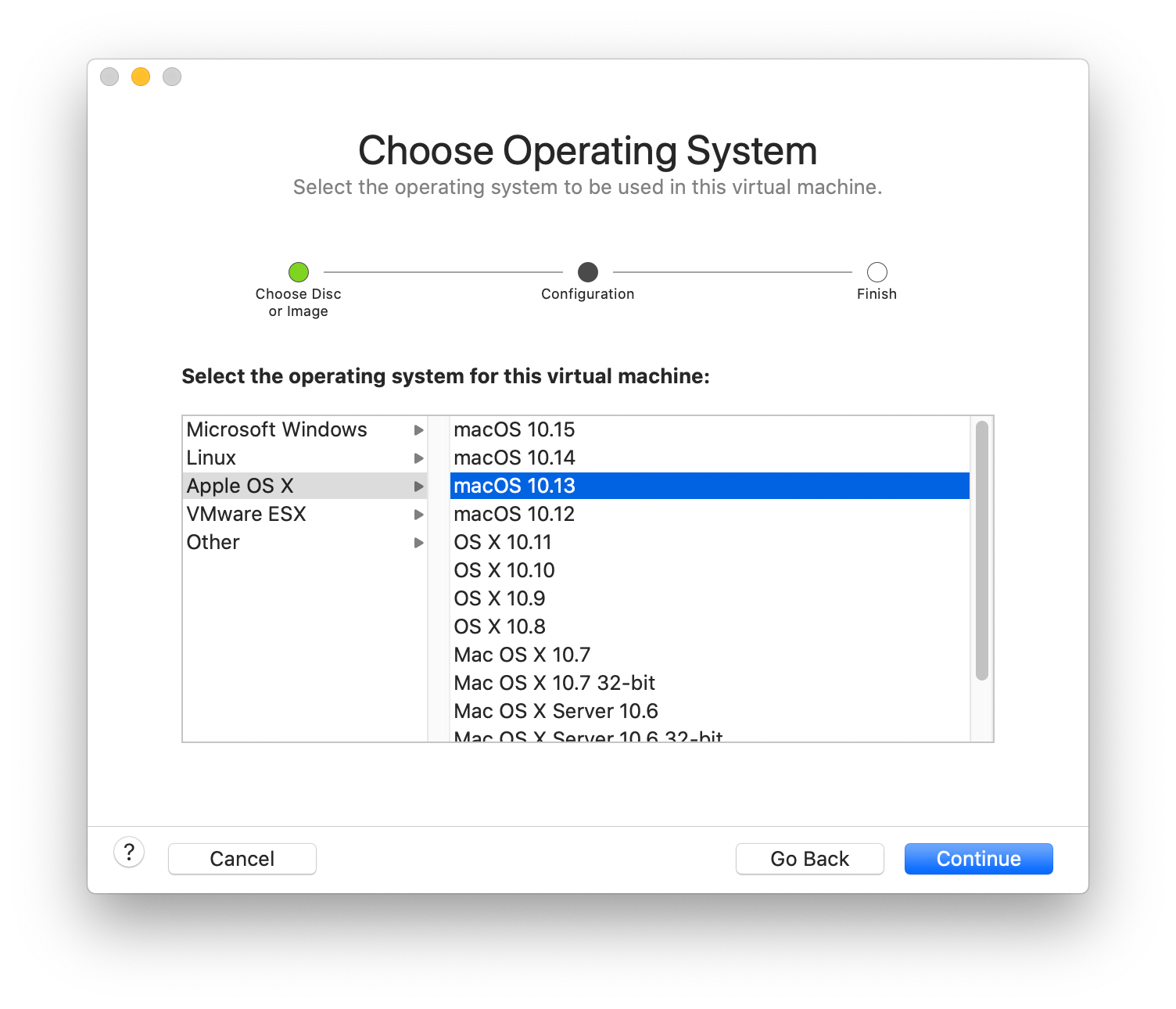The width and height of the screenshot is (1176, 1009).
Task: Click the Configuration step dot
Action: (x=587, y=273)
